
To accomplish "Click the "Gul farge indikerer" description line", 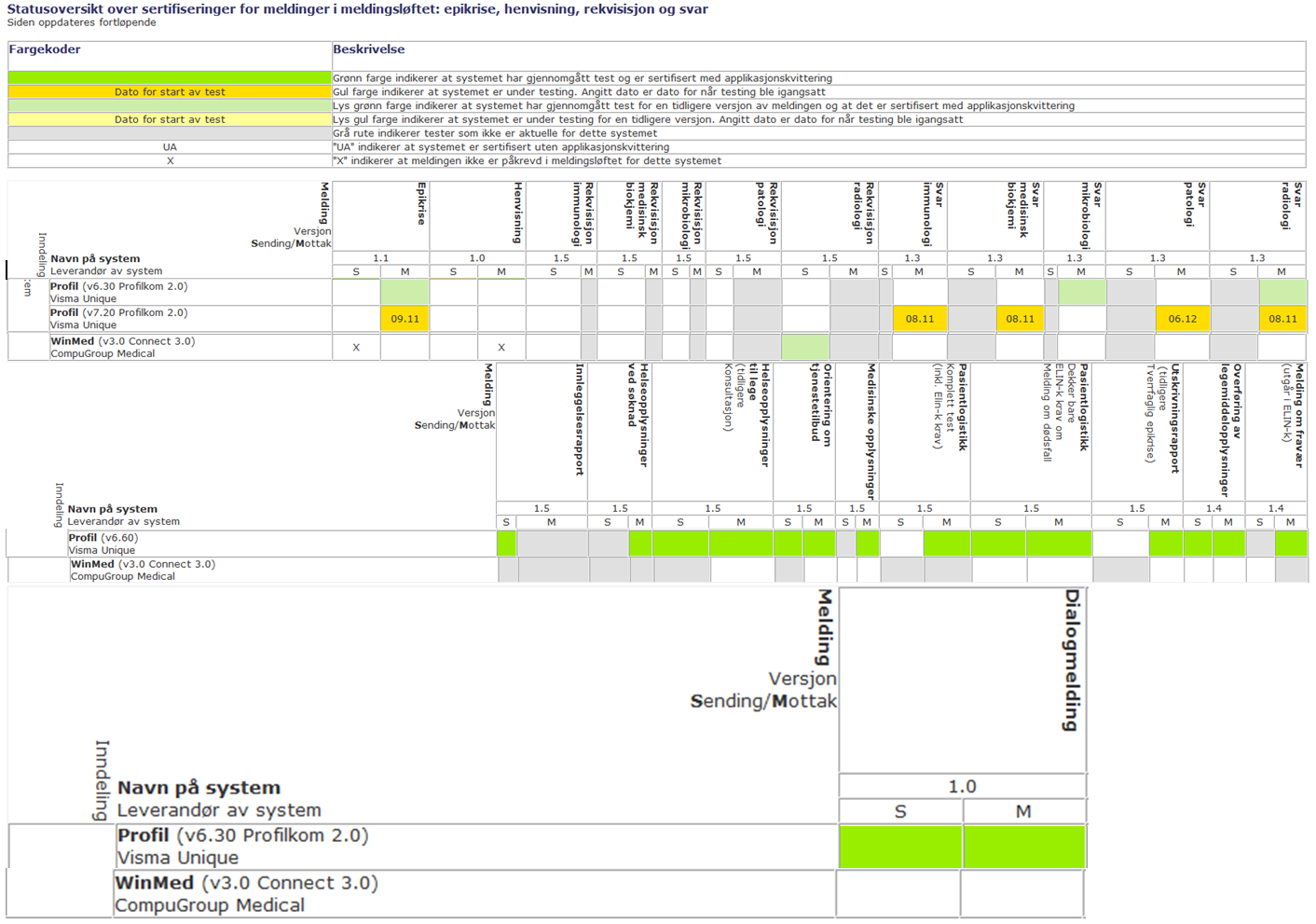I will point(579,92).
